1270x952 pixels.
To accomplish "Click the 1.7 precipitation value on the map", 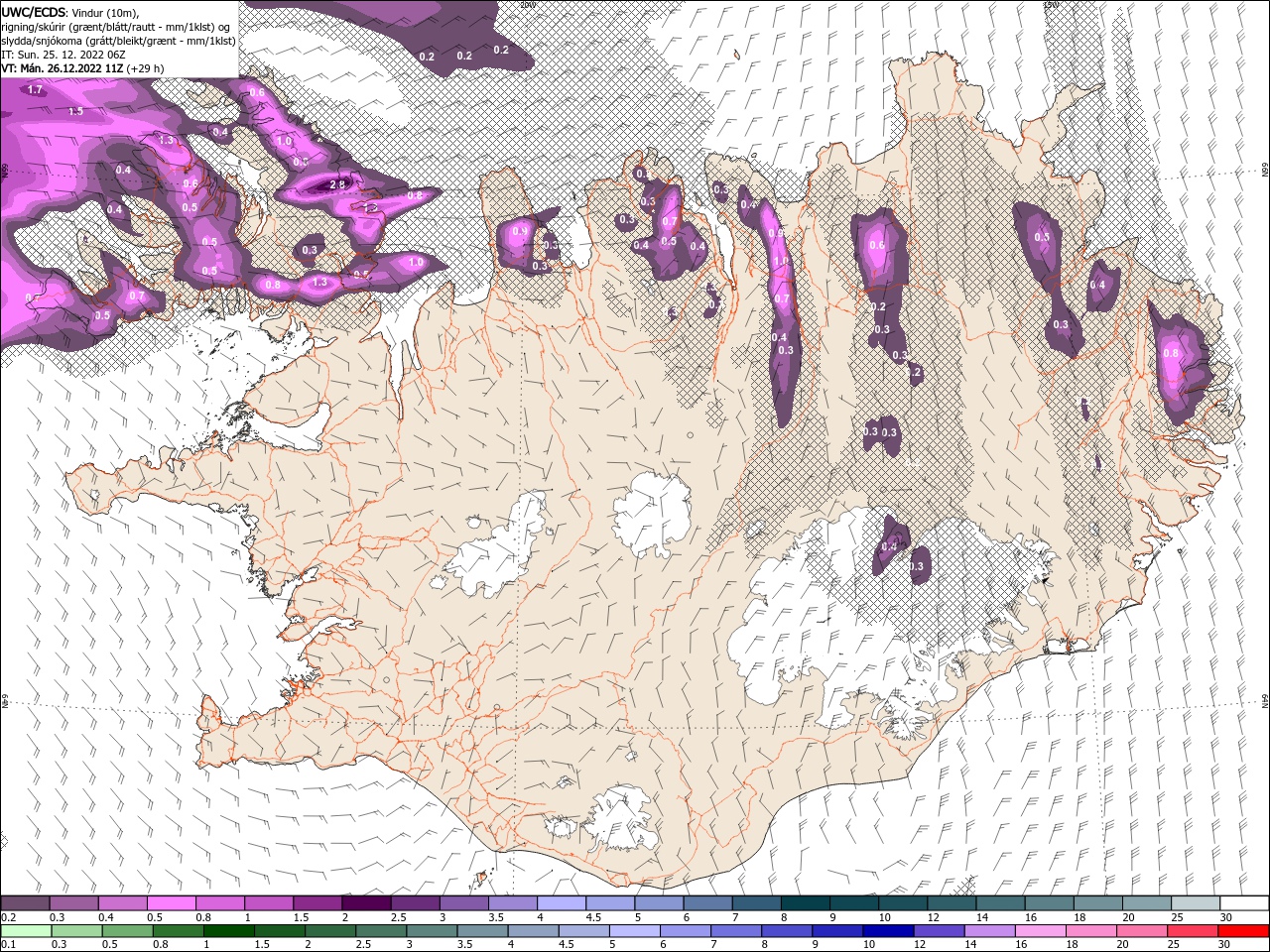I will (36, 90).
